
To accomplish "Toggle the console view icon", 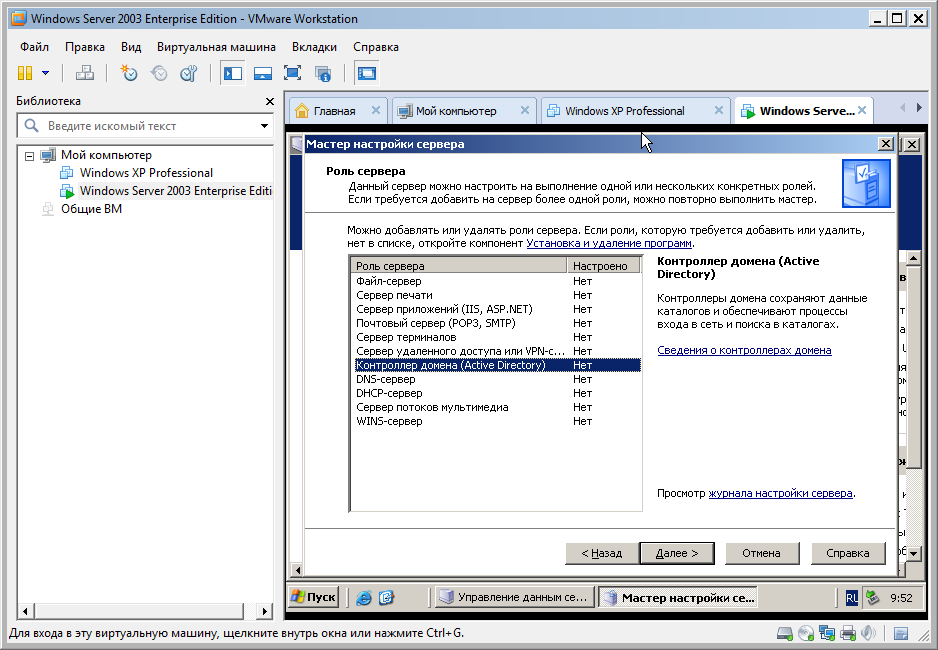I will pos(366,73).
